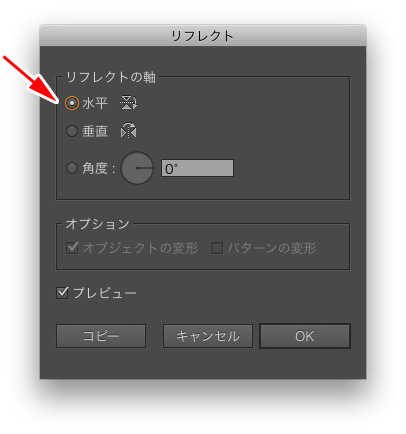The image size is (406, 434).
Task: Click the 垂直 label text
Action: [95, 131]
